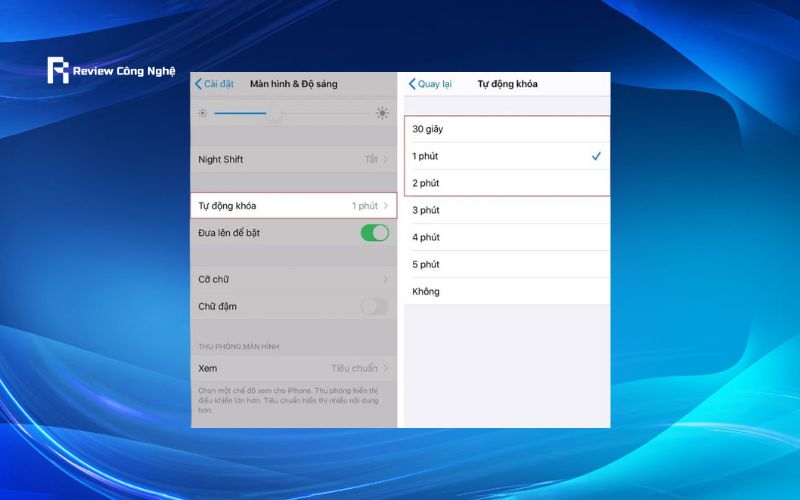This screenshot has width=800, height=500.
Task: Open Tự động khóa setting
Action: [x=293, y=206]
